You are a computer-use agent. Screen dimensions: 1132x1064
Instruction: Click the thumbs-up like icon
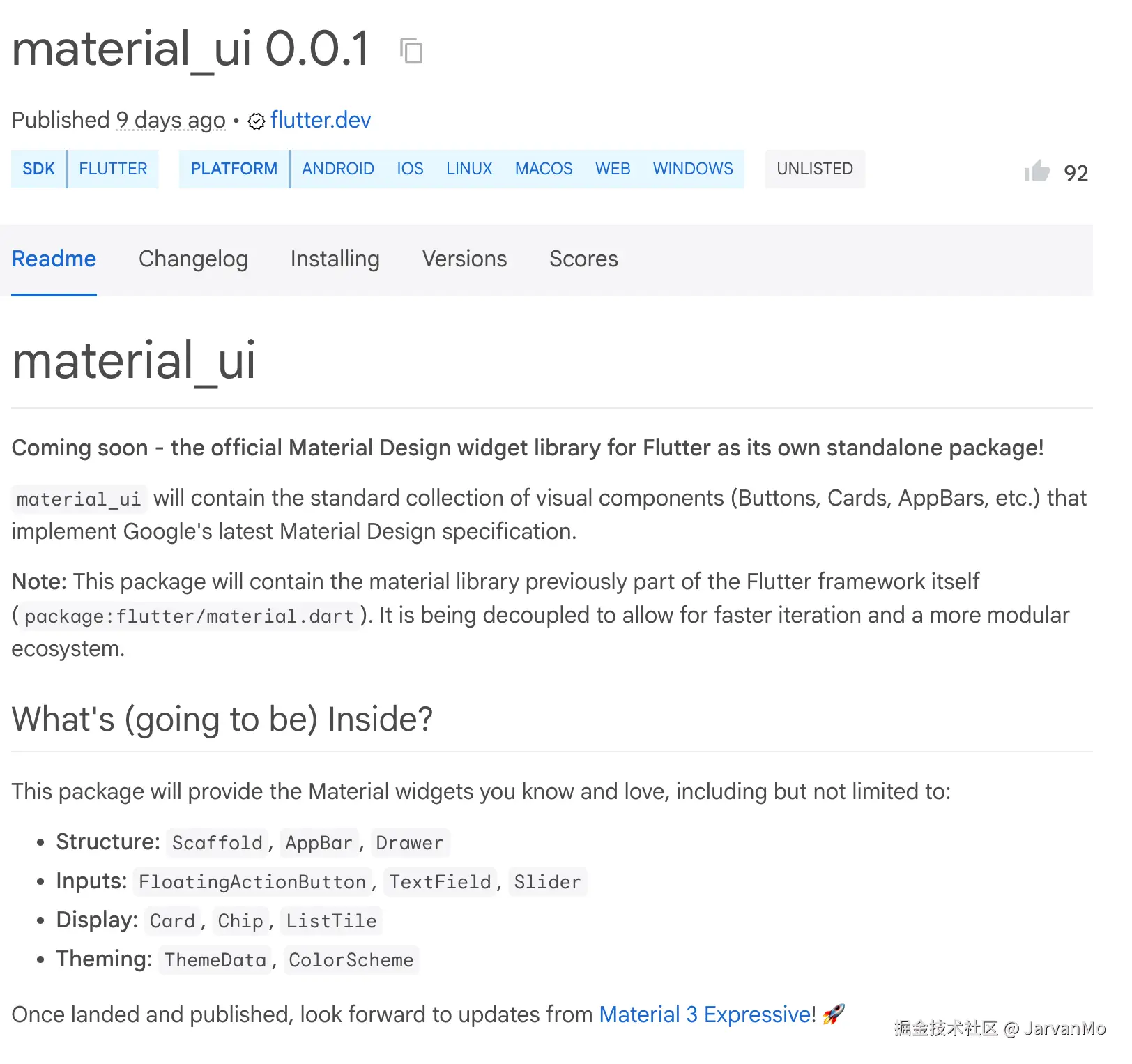(1037, 172)
